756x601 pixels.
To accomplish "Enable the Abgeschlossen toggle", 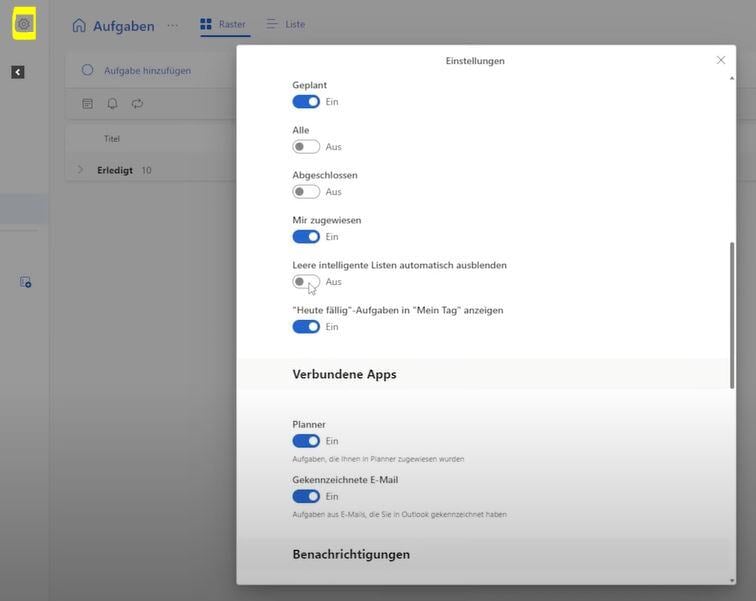I will (306, 192).
